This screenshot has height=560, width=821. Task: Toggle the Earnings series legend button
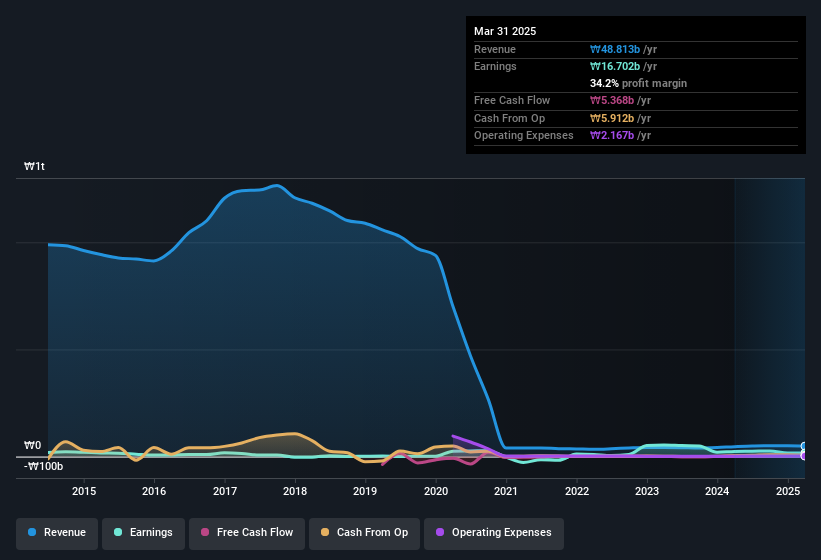coord(143,533)
